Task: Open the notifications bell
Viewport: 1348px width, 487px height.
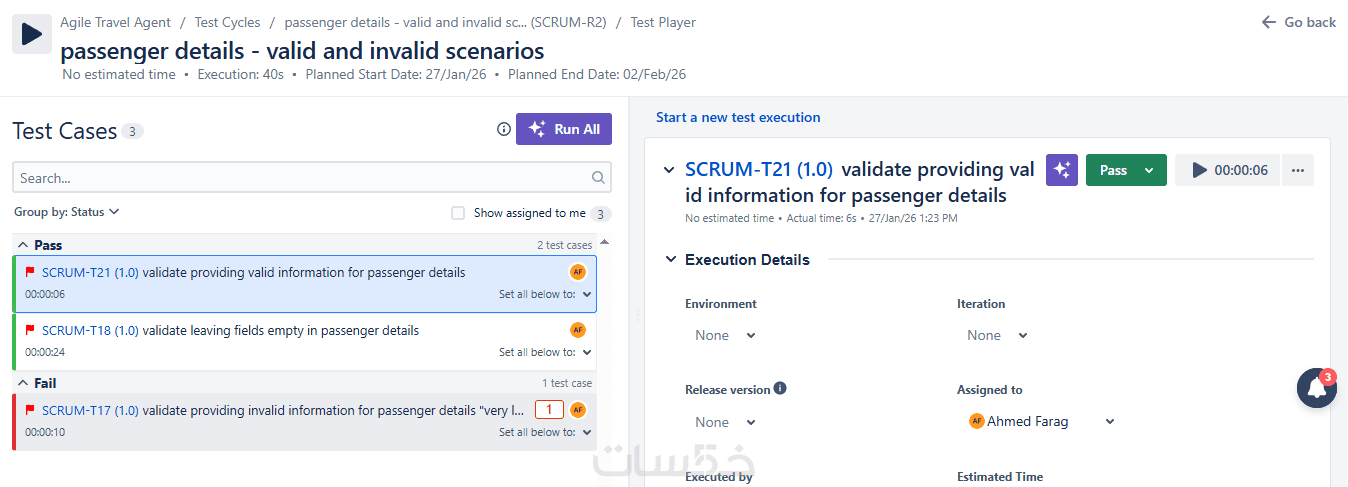Action: [x=1316, y=389]
